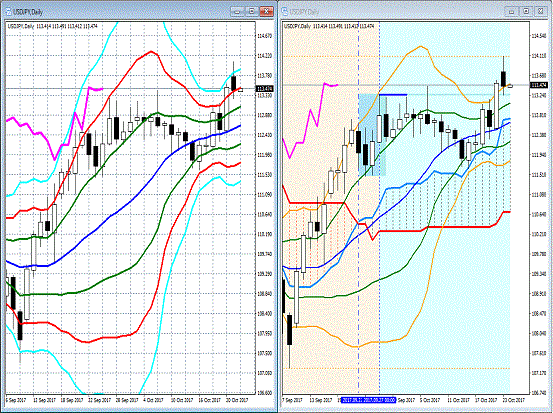Image resolution: width=553 pixels, height=413 pixels.
Task: Minimize the left USDJPY,Daily chart window
Action: coord(237,11)
